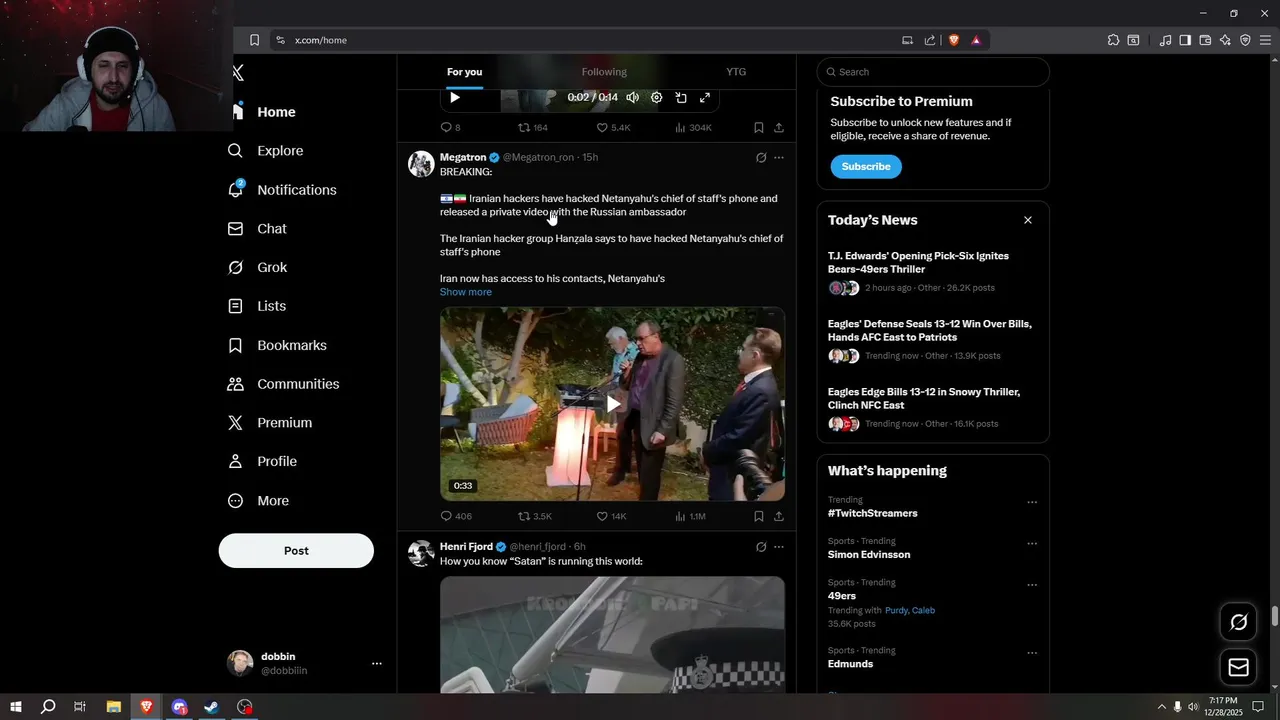The height and width of the screenshot is (720, 1280).
Task: Open Premium in the sidebar
Action: coord(269,423)
